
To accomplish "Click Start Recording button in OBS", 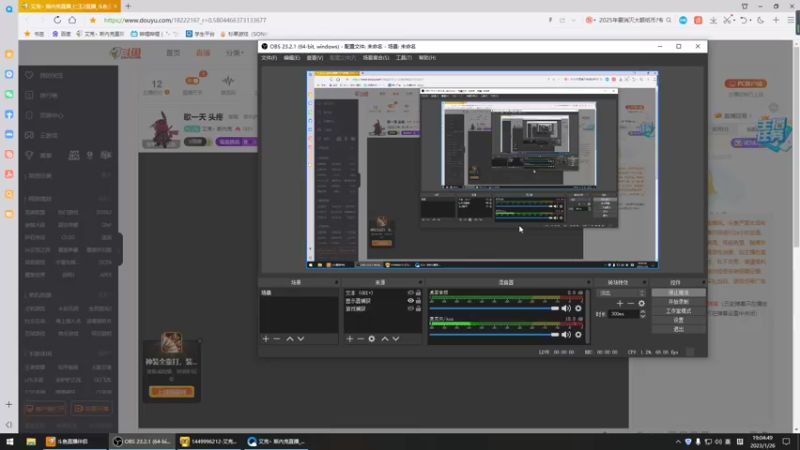I will 678,302.
